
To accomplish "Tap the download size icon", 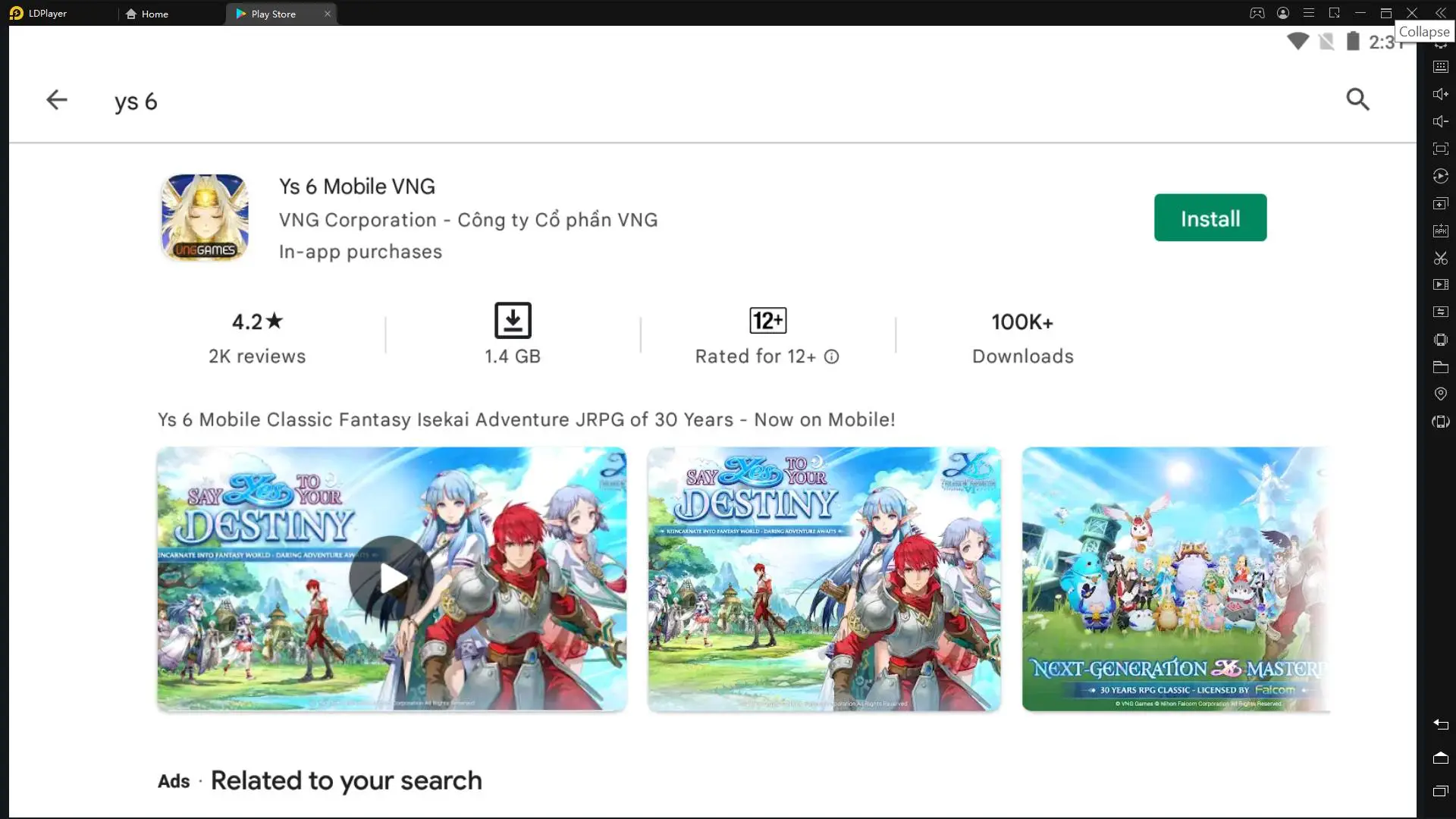I will point(513,321).
